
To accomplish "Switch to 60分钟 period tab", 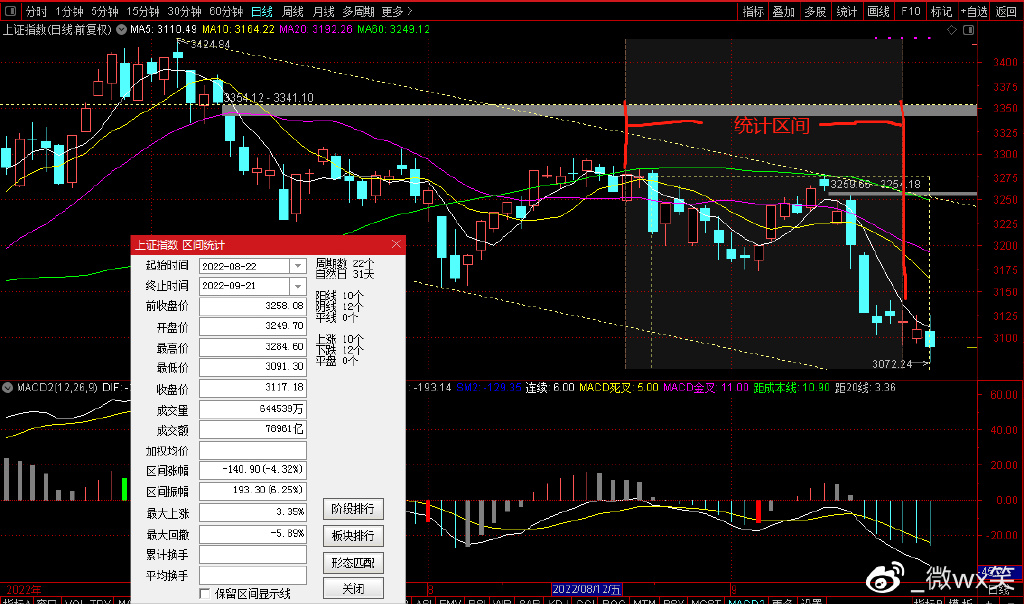I will tap(225, 12).
